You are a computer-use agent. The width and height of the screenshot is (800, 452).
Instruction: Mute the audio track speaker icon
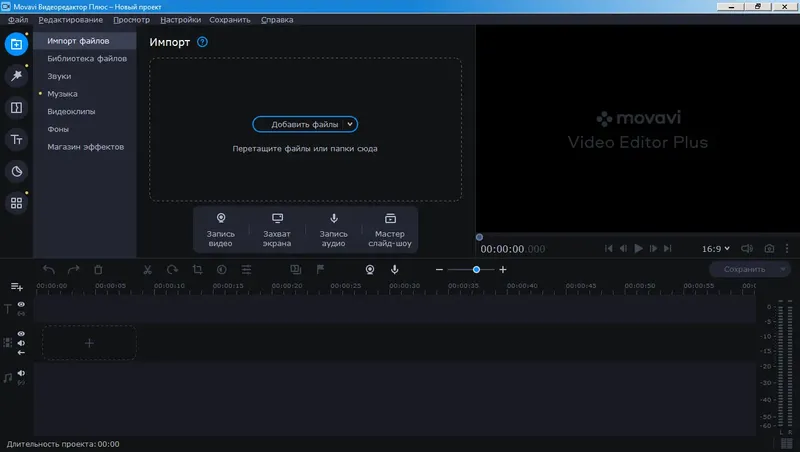click(21, 373)
